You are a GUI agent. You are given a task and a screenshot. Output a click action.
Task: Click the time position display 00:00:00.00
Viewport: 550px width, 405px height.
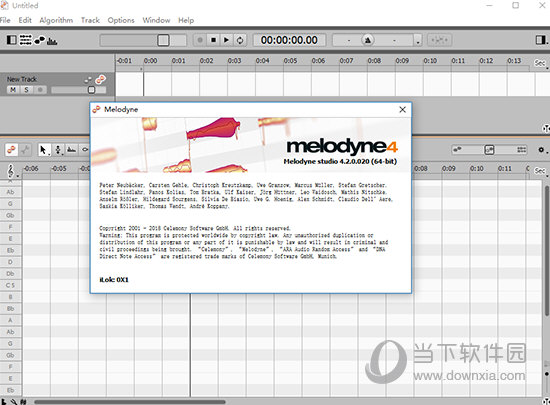(289, 40)
